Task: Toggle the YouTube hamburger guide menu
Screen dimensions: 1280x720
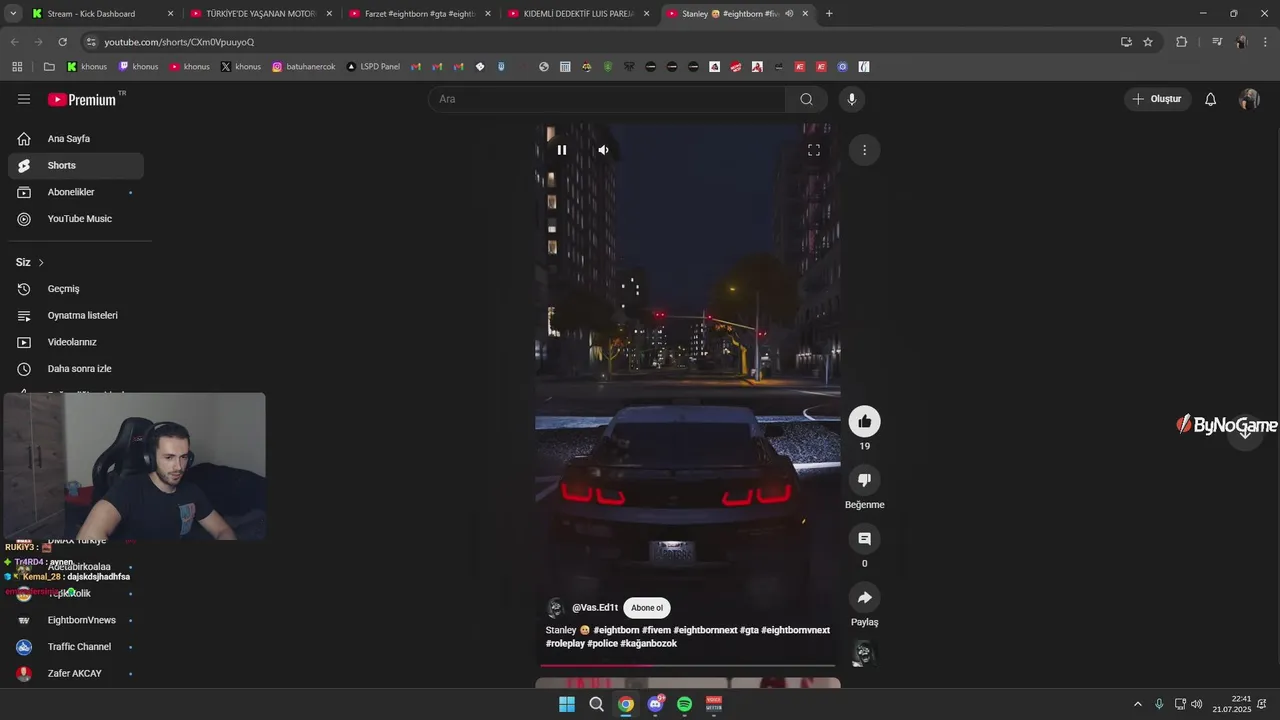Action: pos(24,99)
